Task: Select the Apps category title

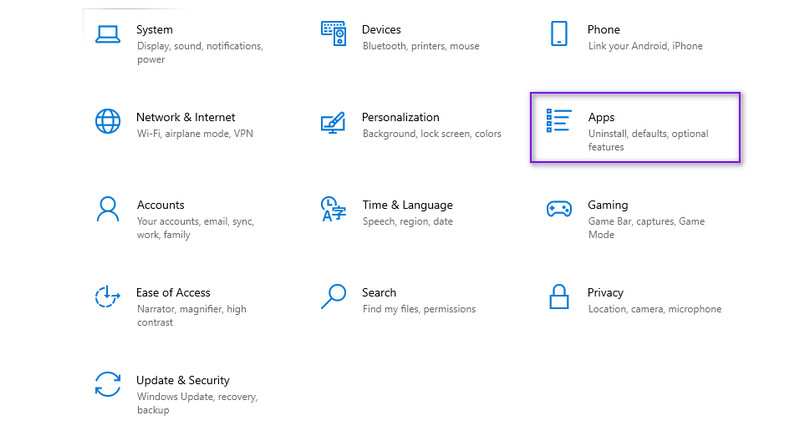Action: [x=601, y=118]
